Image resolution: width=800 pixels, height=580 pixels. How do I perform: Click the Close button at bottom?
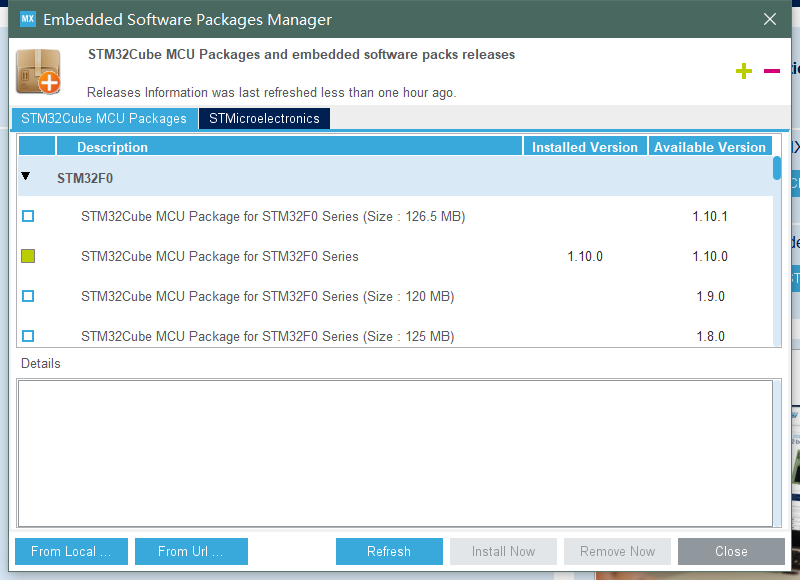click(x=731, y=551)
